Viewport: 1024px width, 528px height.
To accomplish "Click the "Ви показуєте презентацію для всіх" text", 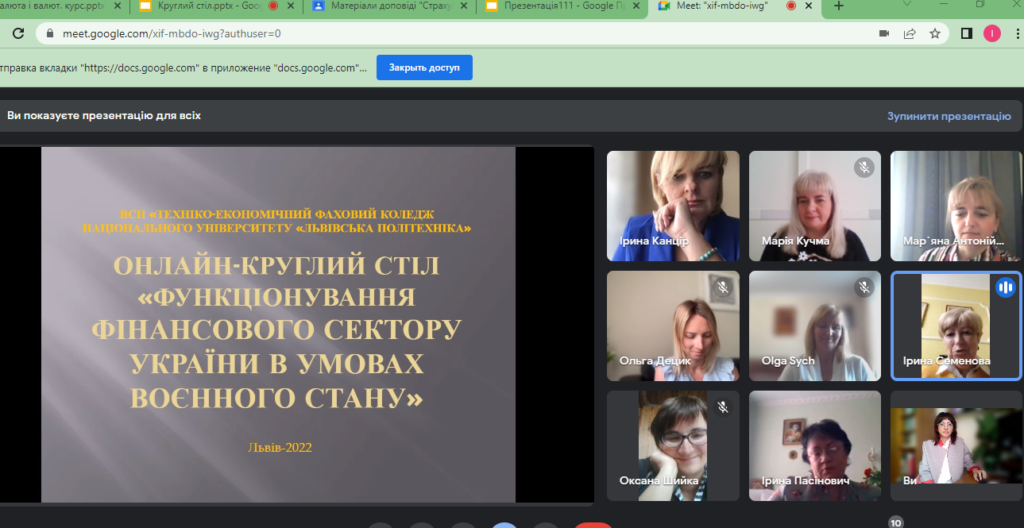I will [104, 116].
